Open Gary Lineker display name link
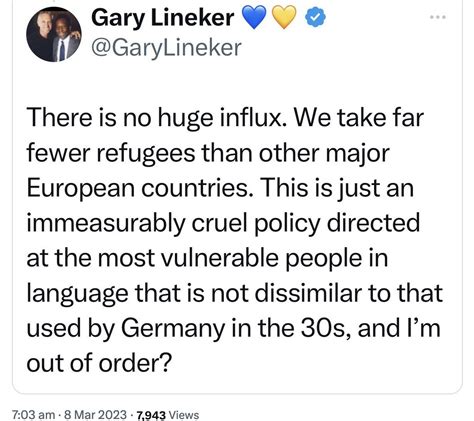This screenshot has width=474, height=421. click(162, 18)
